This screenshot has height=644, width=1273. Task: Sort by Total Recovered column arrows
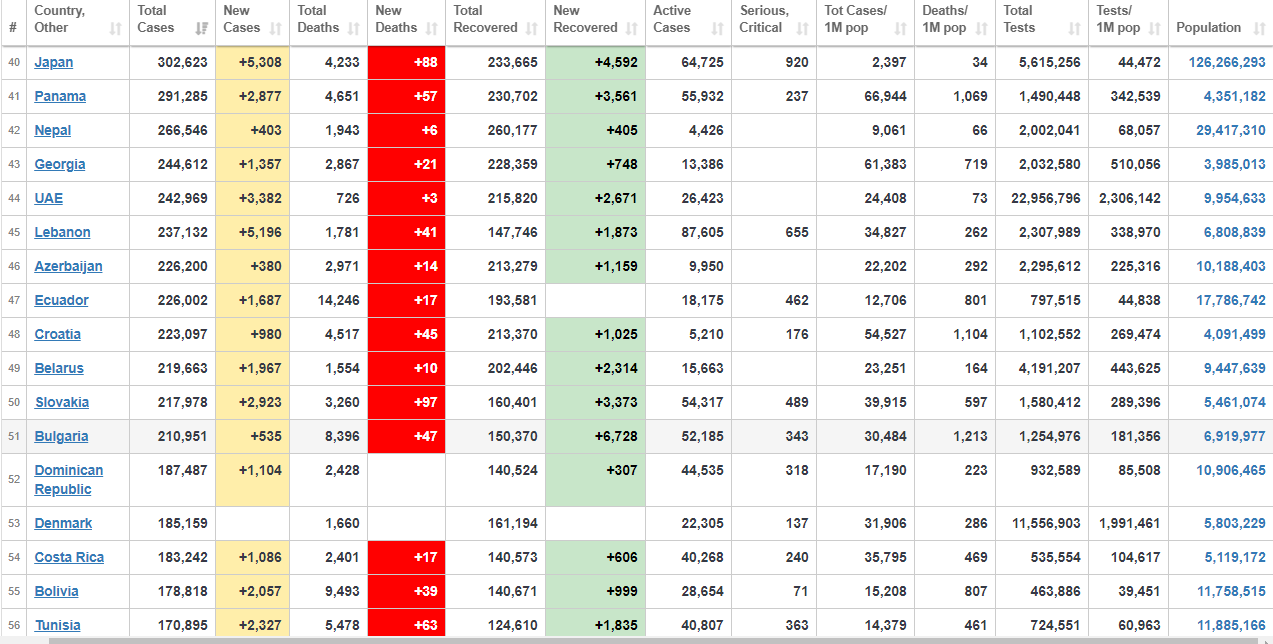(x=533, y=29)
